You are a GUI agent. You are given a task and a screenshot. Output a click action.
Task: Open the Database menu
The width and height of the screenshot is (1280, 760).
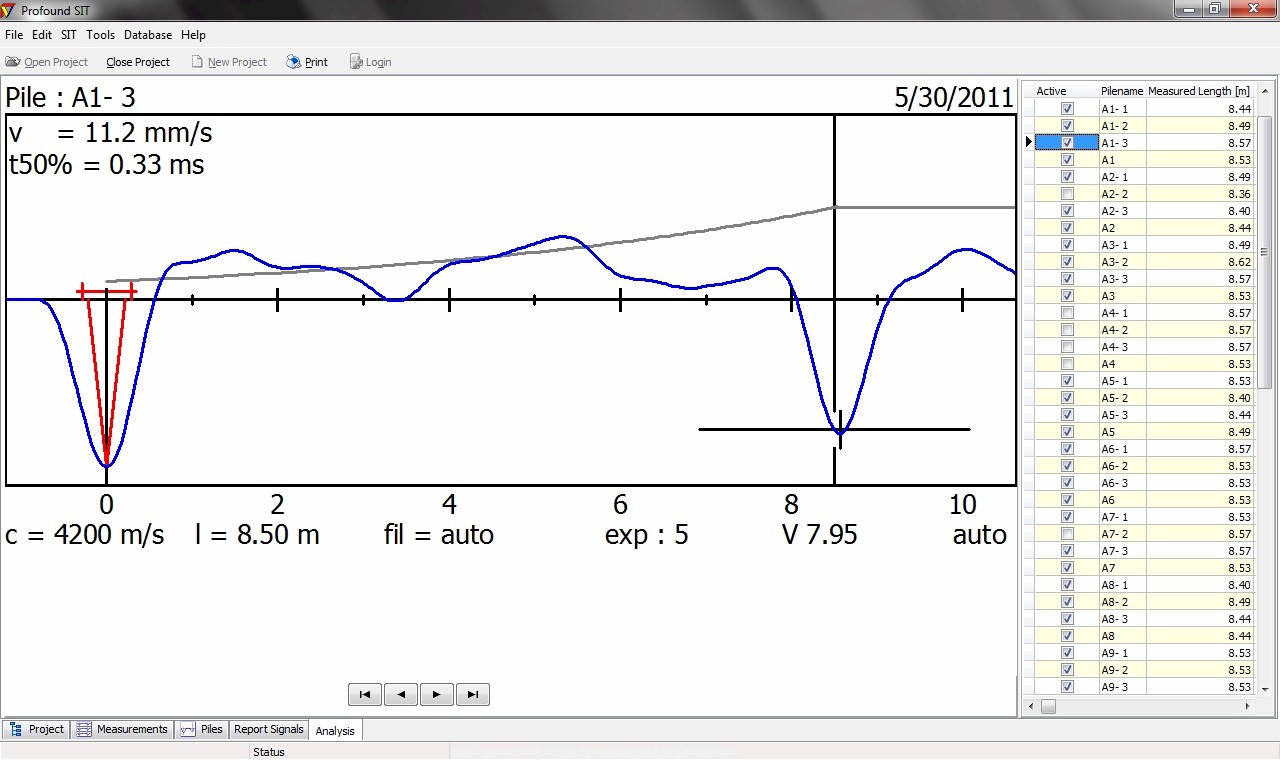click(x=148, y=35)
